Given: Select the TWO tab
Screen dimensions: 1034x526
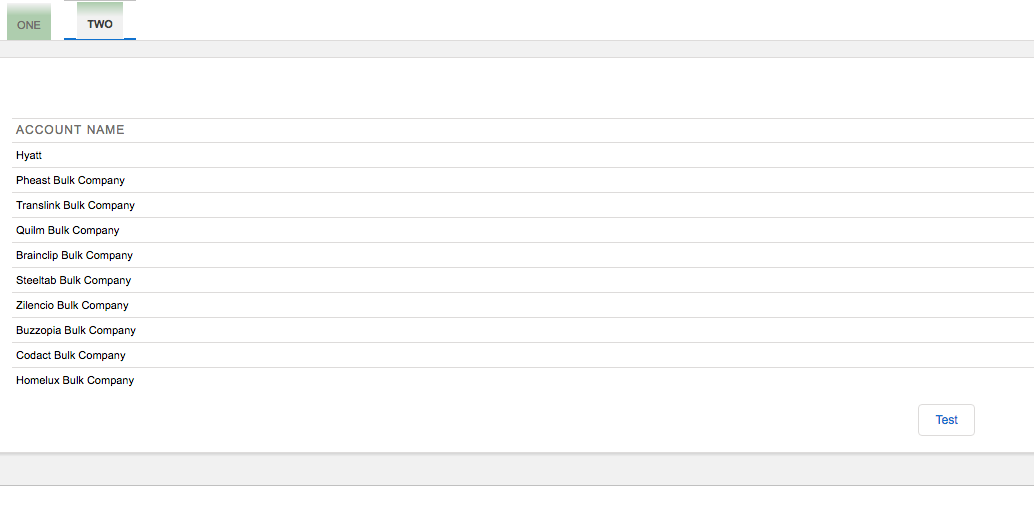Looking at the screenshot, I should [100, 23].
